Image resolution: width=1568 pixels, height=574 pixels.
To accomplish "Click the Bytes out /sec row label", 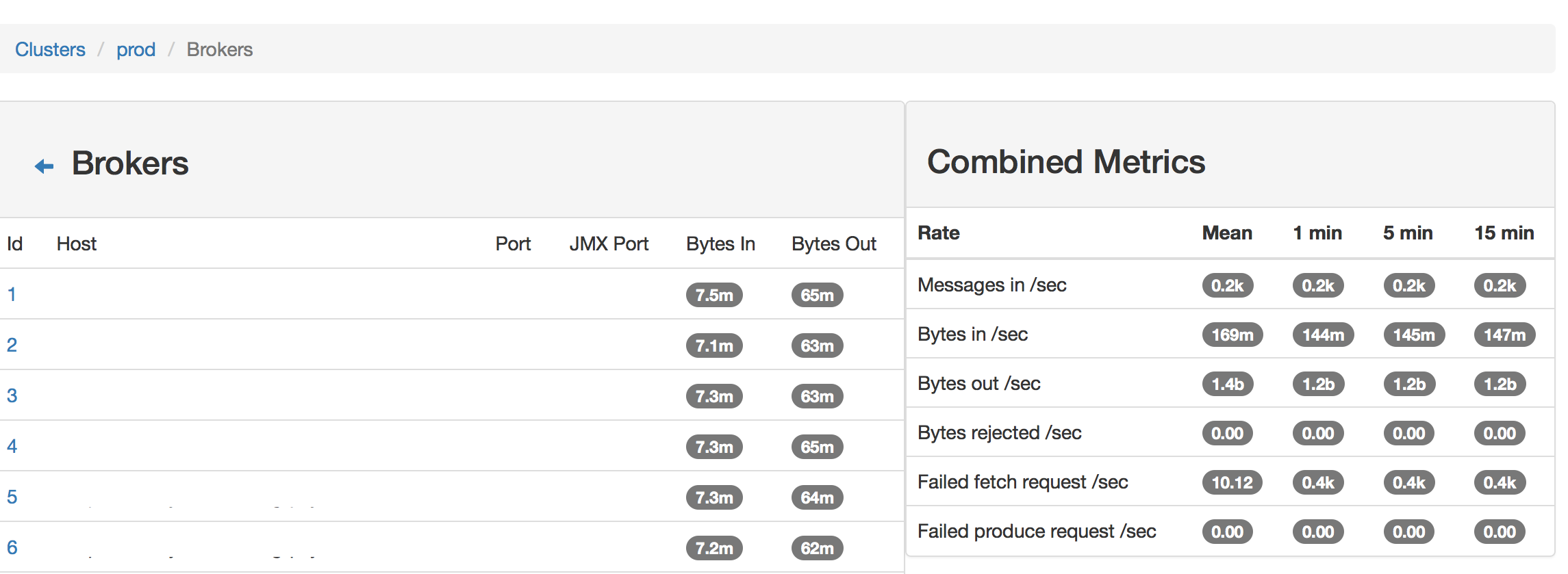I will [979, 383].
